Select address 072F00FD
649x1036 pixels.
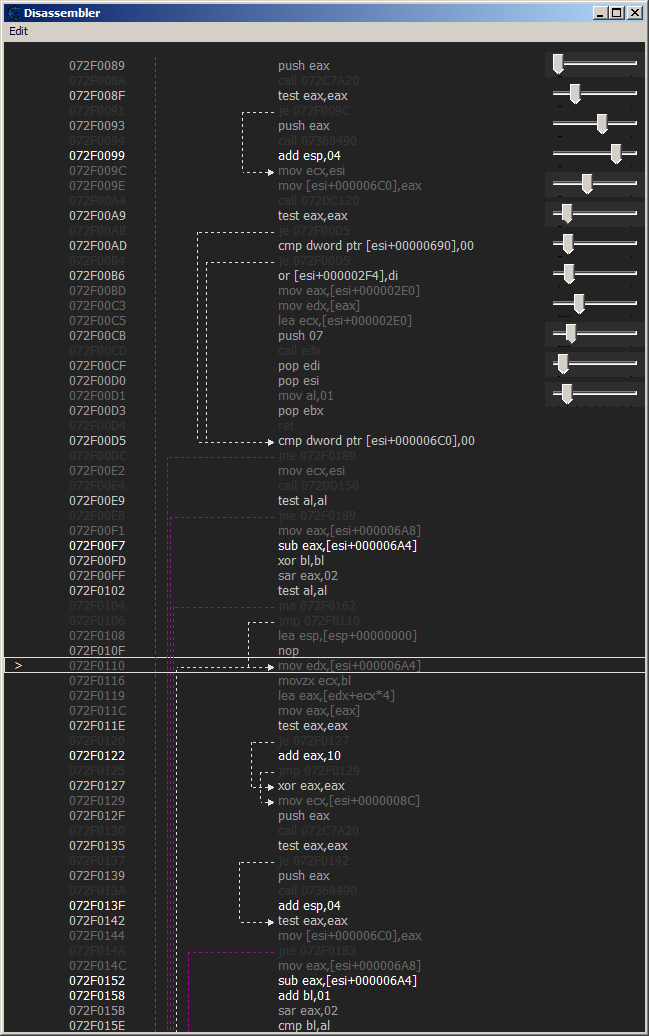(x=97, y=561)
